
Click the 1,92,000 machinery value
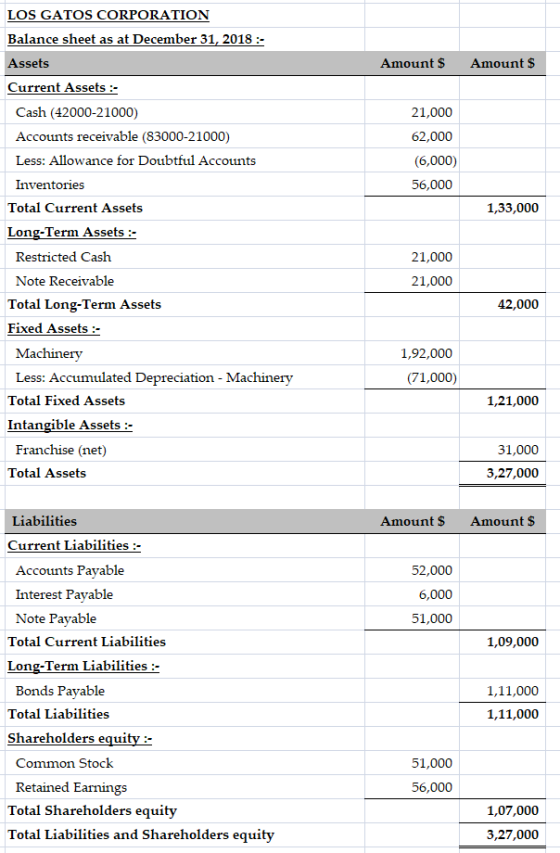(x=427, y=354)
